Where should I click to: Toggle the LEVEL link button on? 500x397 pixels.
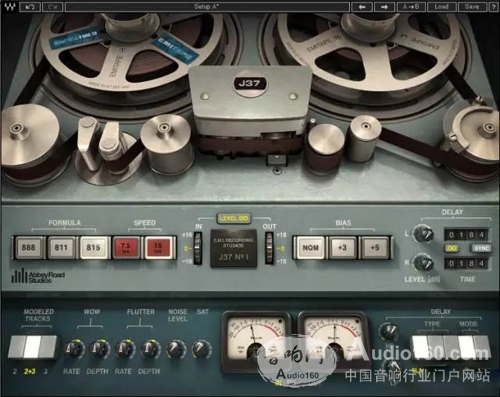233,219
